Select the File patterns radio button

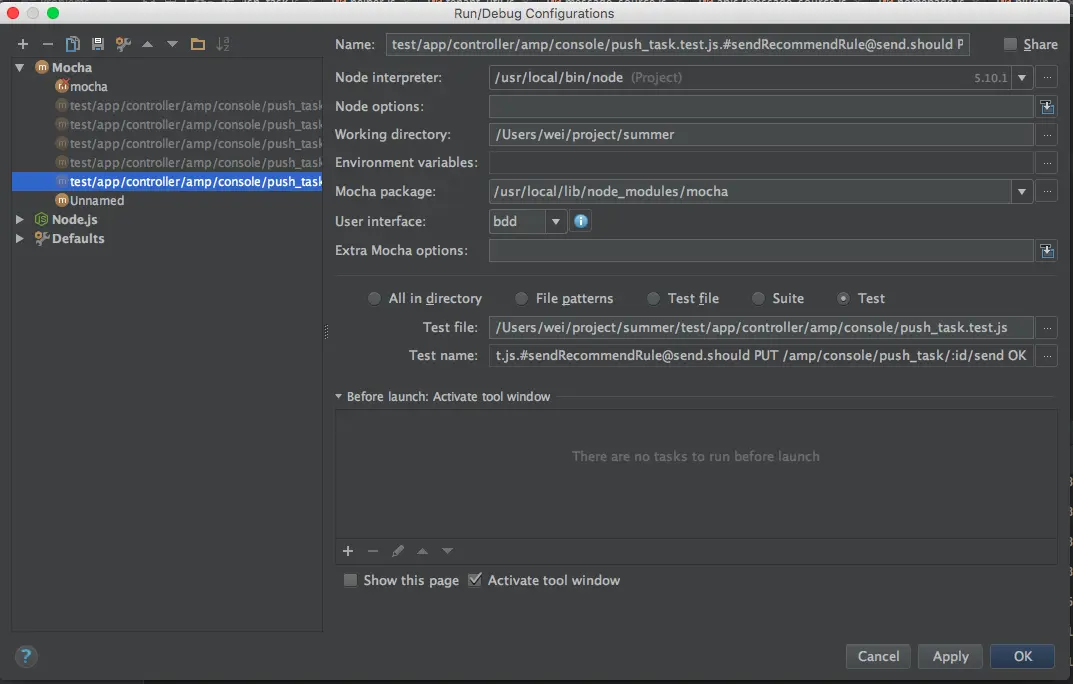[521, 298]
